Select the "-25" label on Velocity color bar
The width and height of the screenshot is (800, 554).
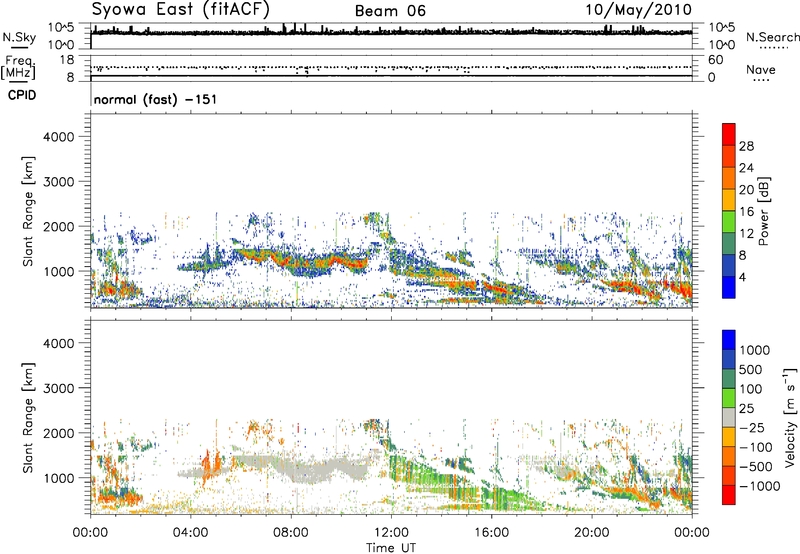point(750,428)
